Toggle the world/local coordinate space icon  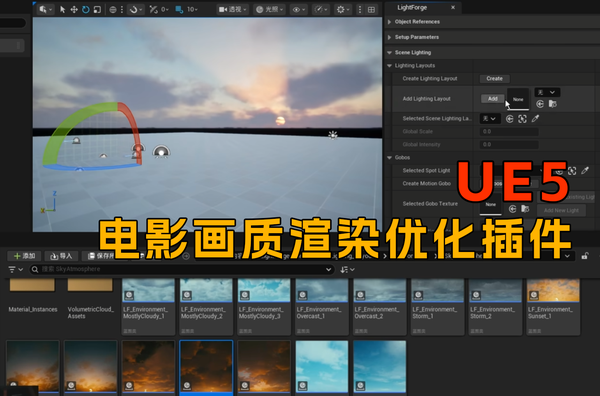coord(113,10)
